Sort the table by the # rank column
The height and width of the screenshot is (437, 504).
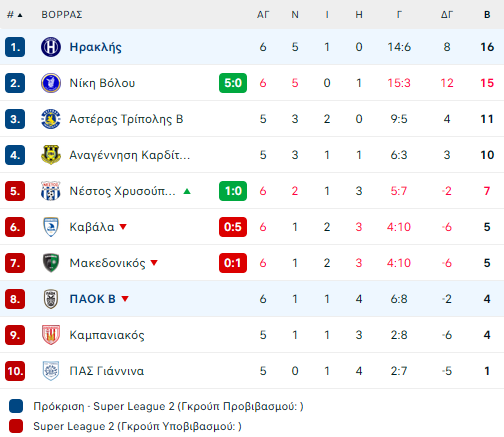15,15
